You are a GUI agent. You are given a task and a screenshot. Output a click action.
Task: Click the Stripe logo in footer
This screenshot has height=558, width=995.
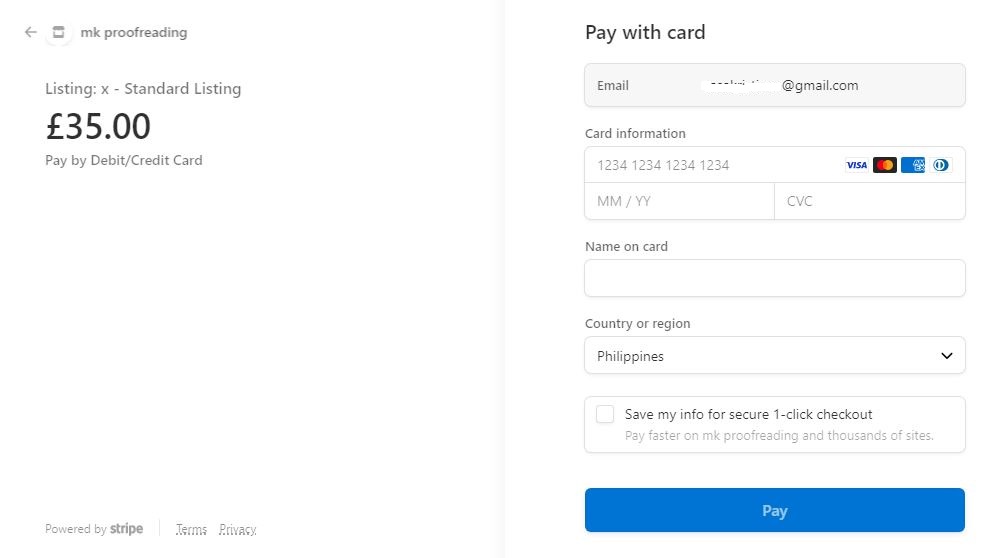pyautogui.click(x=126, y=529)
